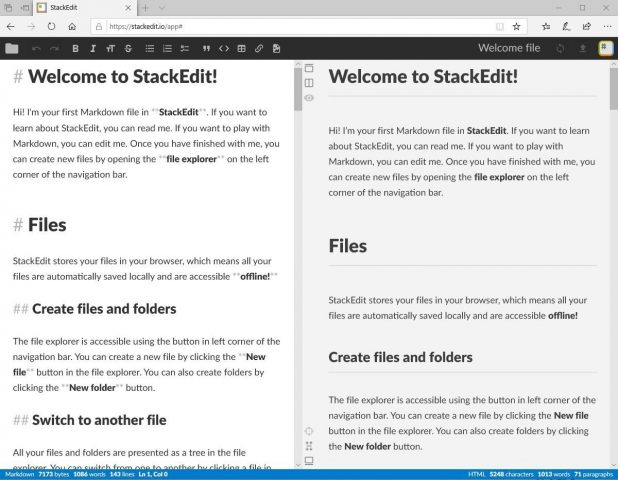This screenshot has height=480, width=618.
Task: Go forward in browser
Action: 31,26
